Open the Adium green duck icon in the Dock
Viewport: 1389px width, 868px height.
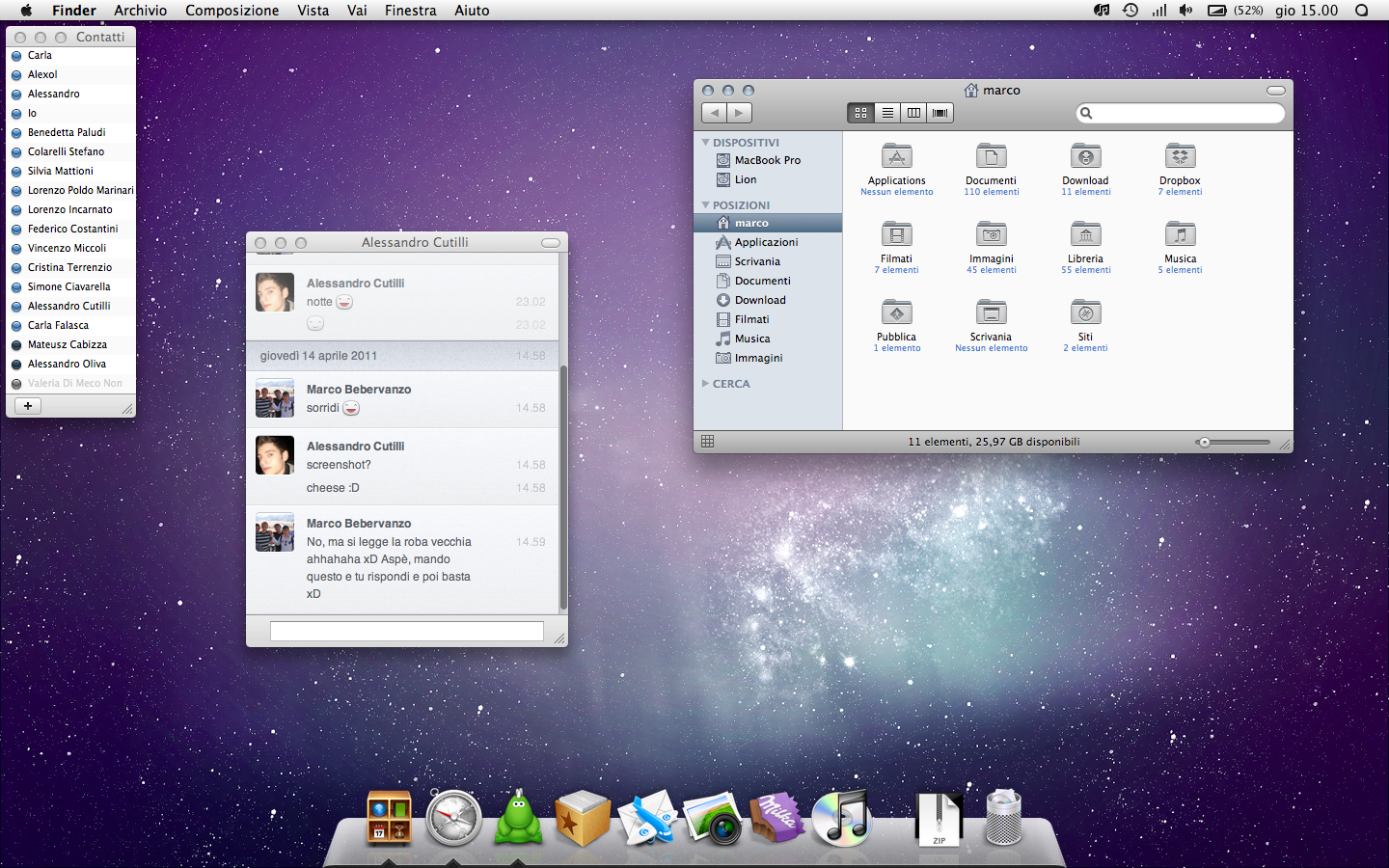click(x=519, y=818)
